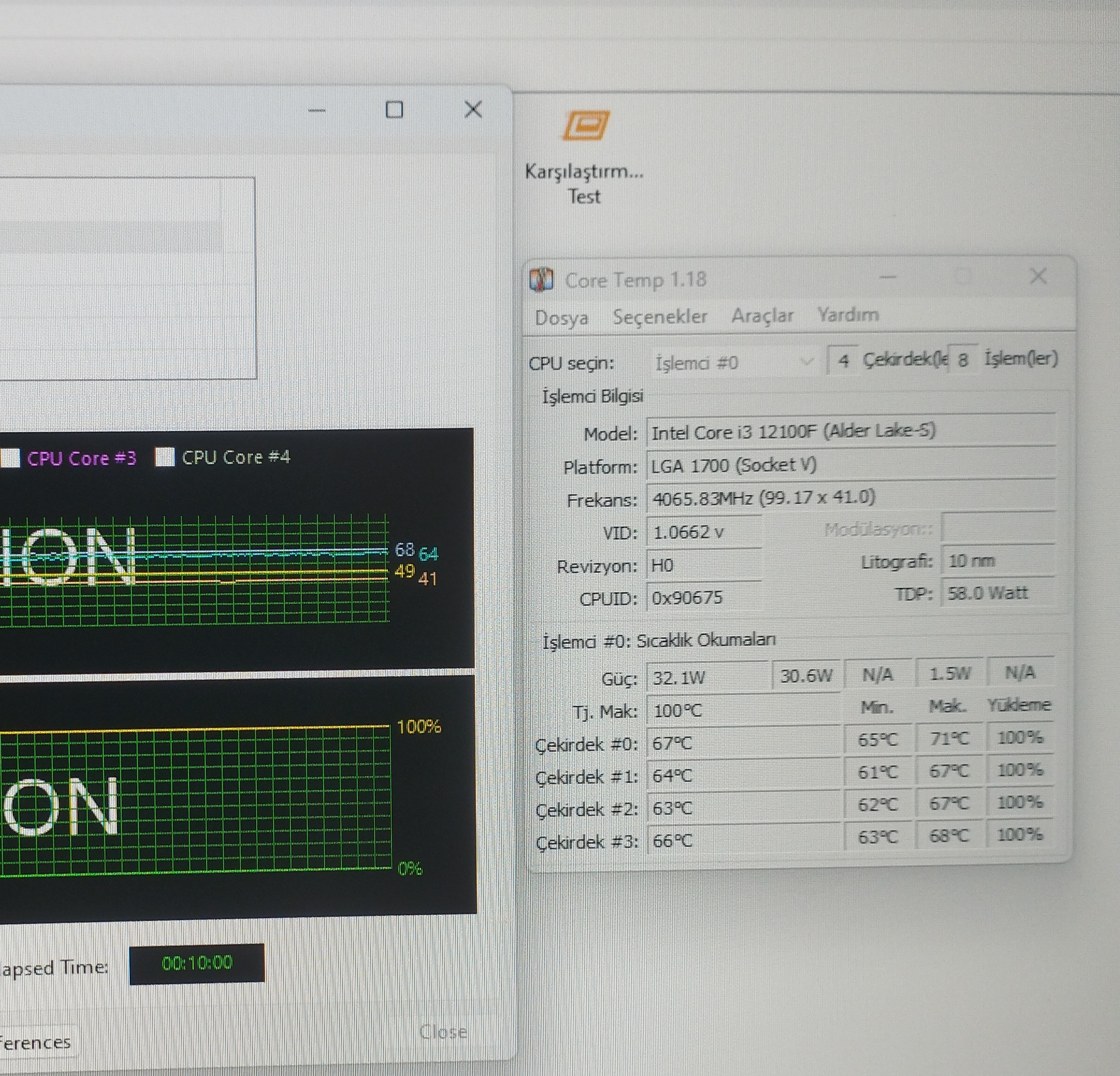Open the Dosya menu

[561, 318]
